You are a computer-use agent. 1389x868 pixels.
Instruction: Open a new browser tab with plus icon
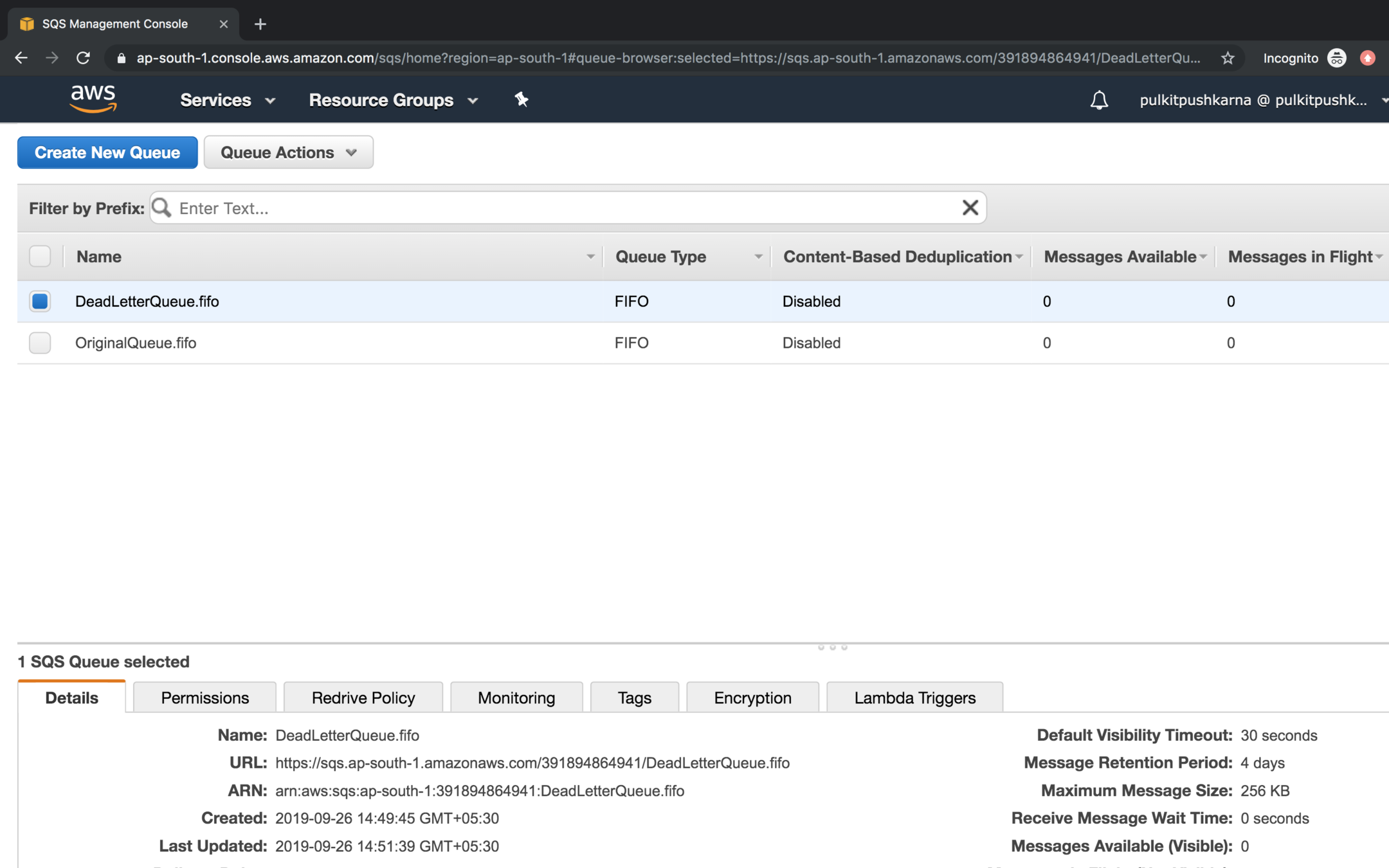tap(260, 24)
